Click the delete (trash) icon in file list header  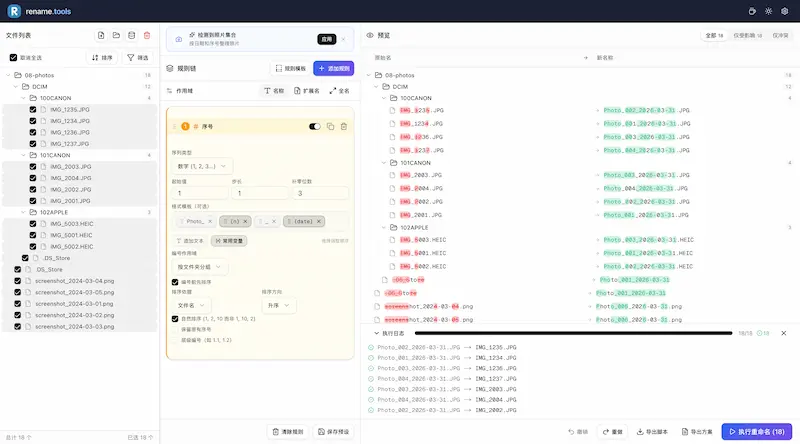(x=147, y=36)
